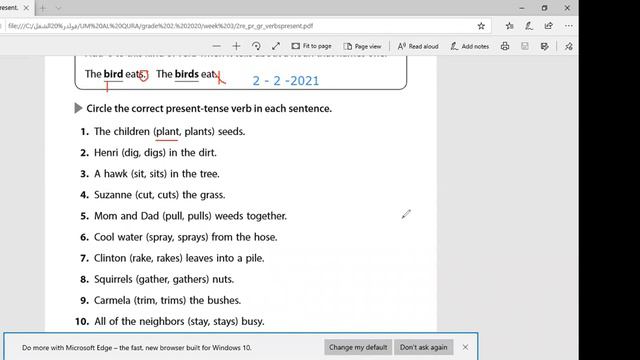Open the Page view dropdown
The image size is (640, 360).
pos(362,46)
